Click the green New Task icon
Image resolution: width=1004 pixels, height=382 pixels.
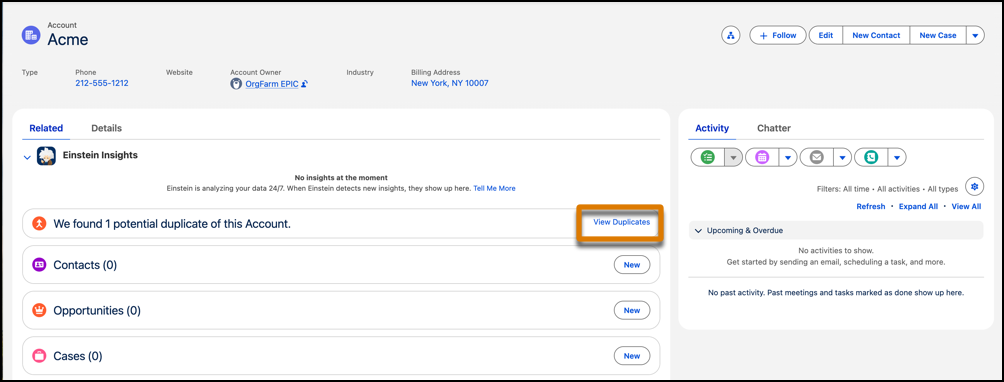(708, 157)
